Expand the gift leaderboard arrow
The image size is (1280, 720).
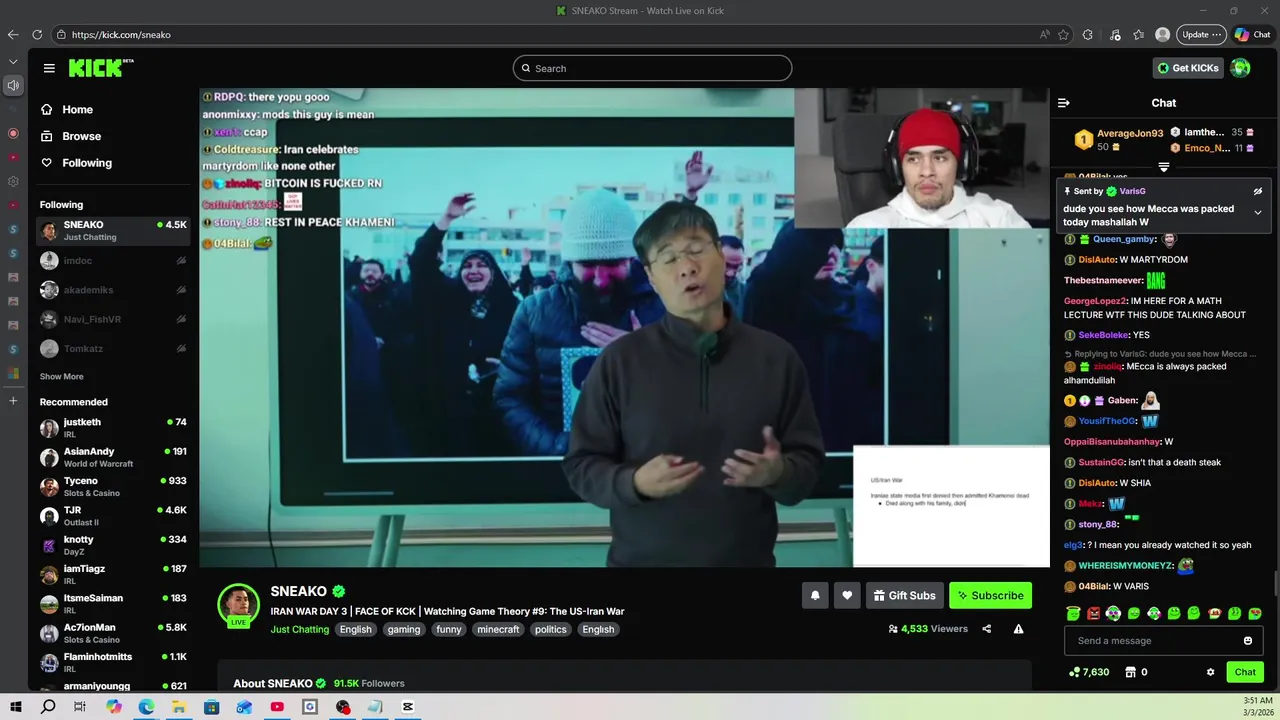pos(1164,167)
